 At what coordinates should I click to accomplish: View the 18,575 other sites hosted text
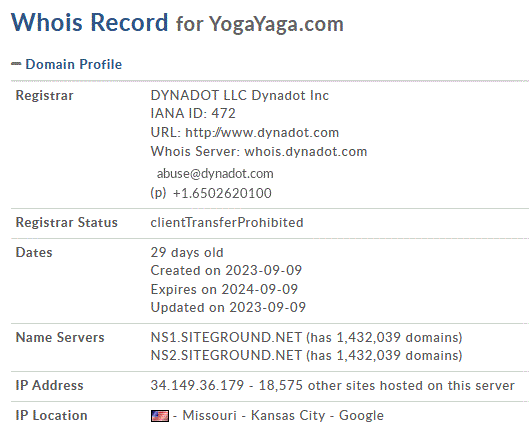387,385
